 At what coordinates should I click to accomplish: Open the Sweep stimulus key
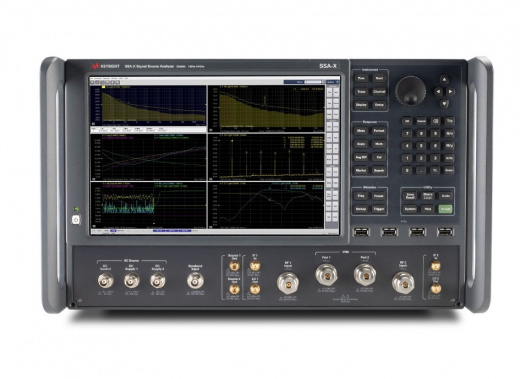point(361,209)
